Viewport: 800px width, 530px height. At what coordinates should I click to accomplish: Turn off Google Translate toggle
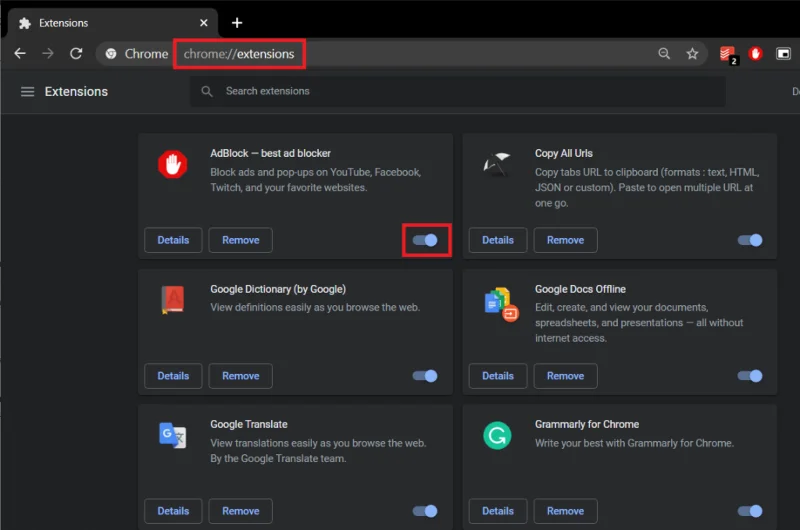coord(425,511)
